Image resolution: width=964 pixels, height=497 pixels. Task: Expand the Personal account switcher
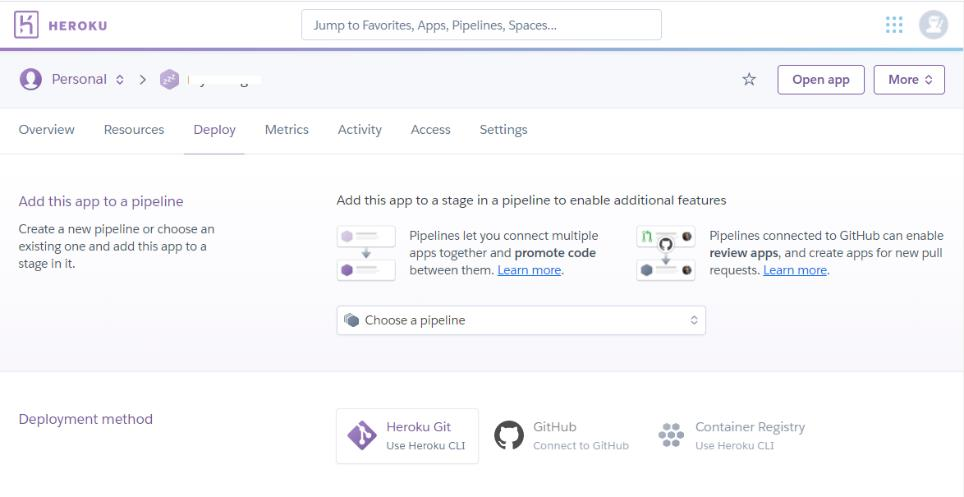pyautogui.click(x=120, y=79)
